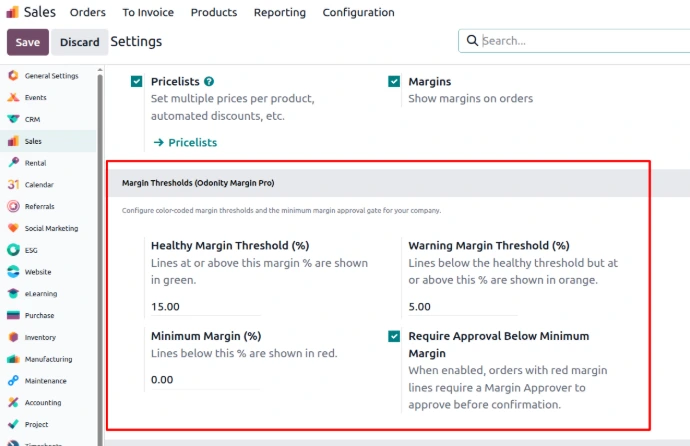Screen dimensions: 690x446
Task: Open the Reporting menu
Action: click(279, 13)
